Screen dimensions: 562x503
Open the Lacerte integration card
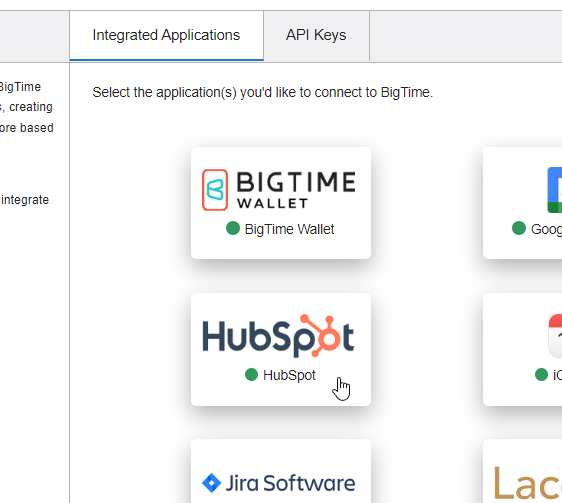tap(523, 471)
